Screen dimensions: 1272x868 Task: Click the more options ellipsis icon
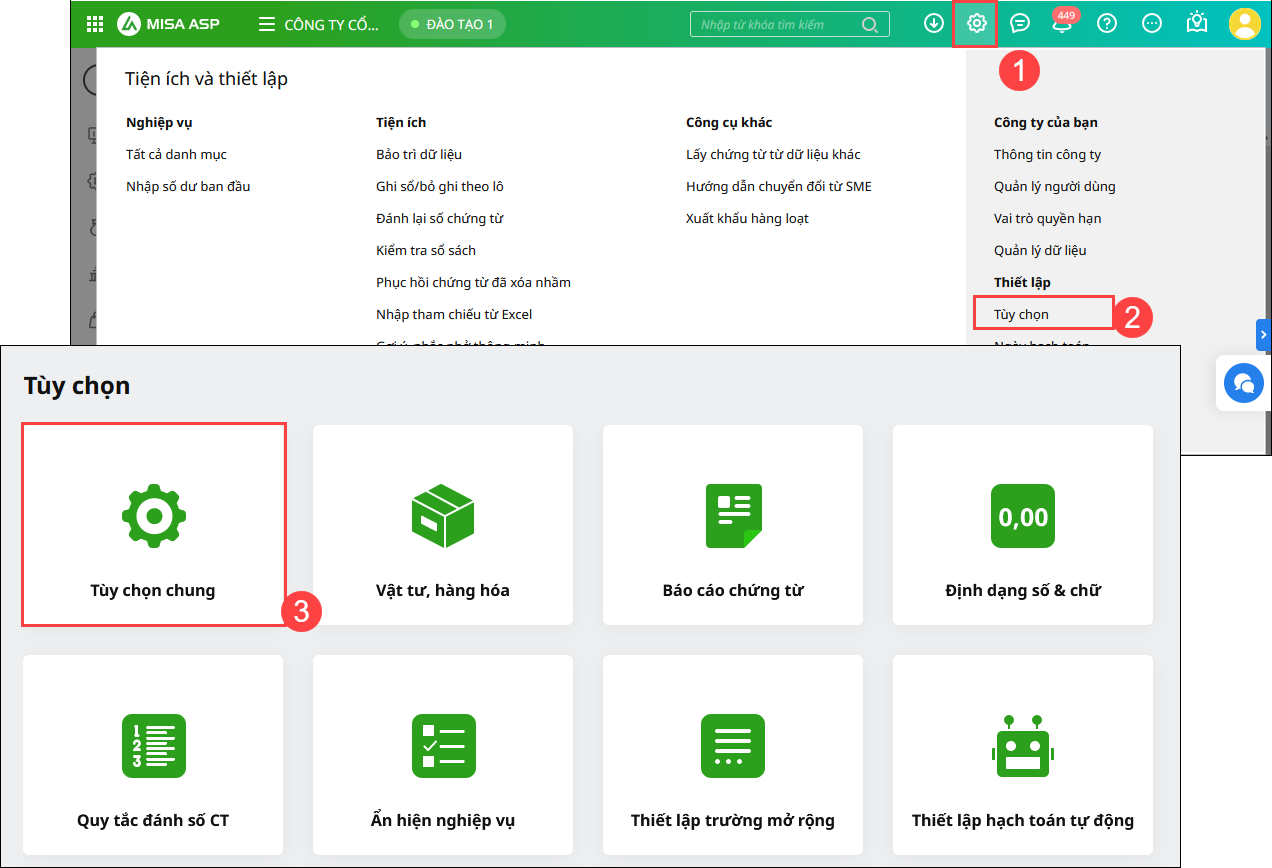point(1152,24)
